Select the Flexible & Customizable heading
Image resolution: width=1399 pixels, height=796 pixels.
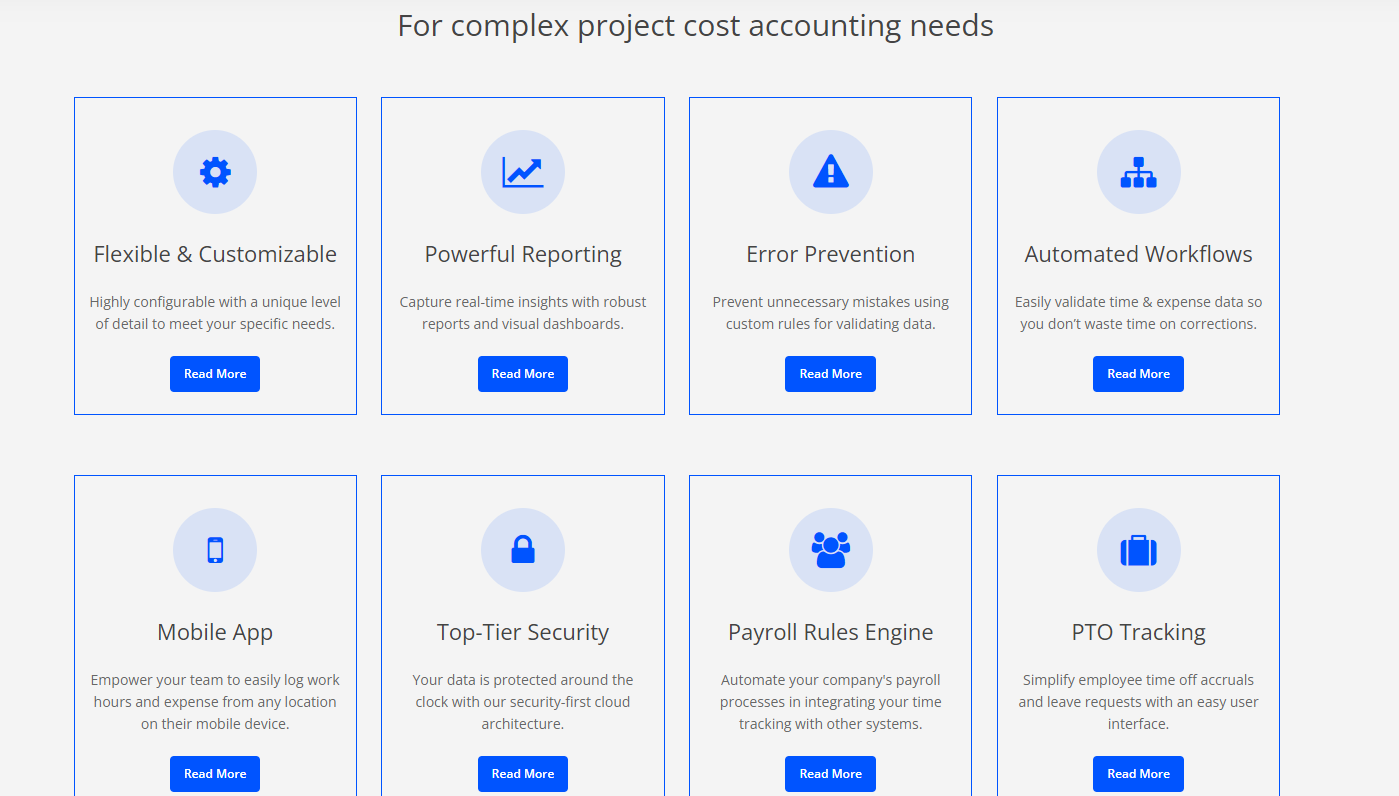click(x=215, y=254)
